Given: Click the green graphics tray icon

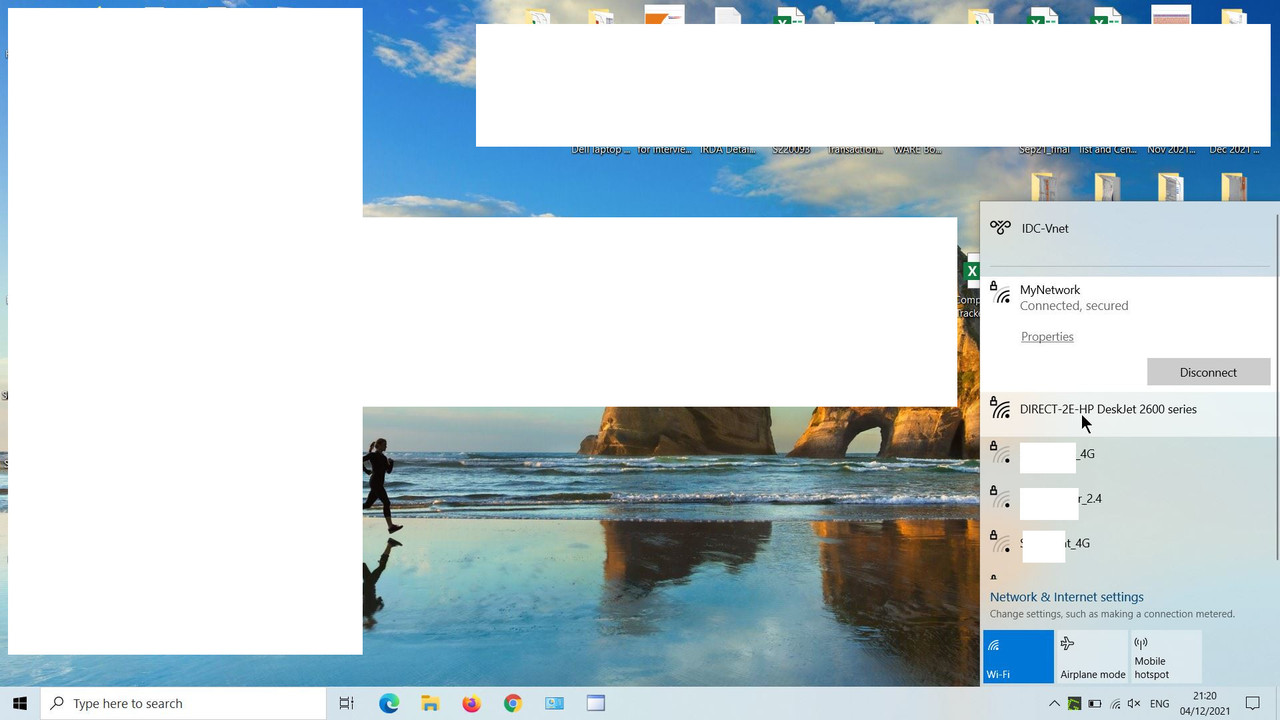Looking at the screenshot, I should coord(1074,704).
